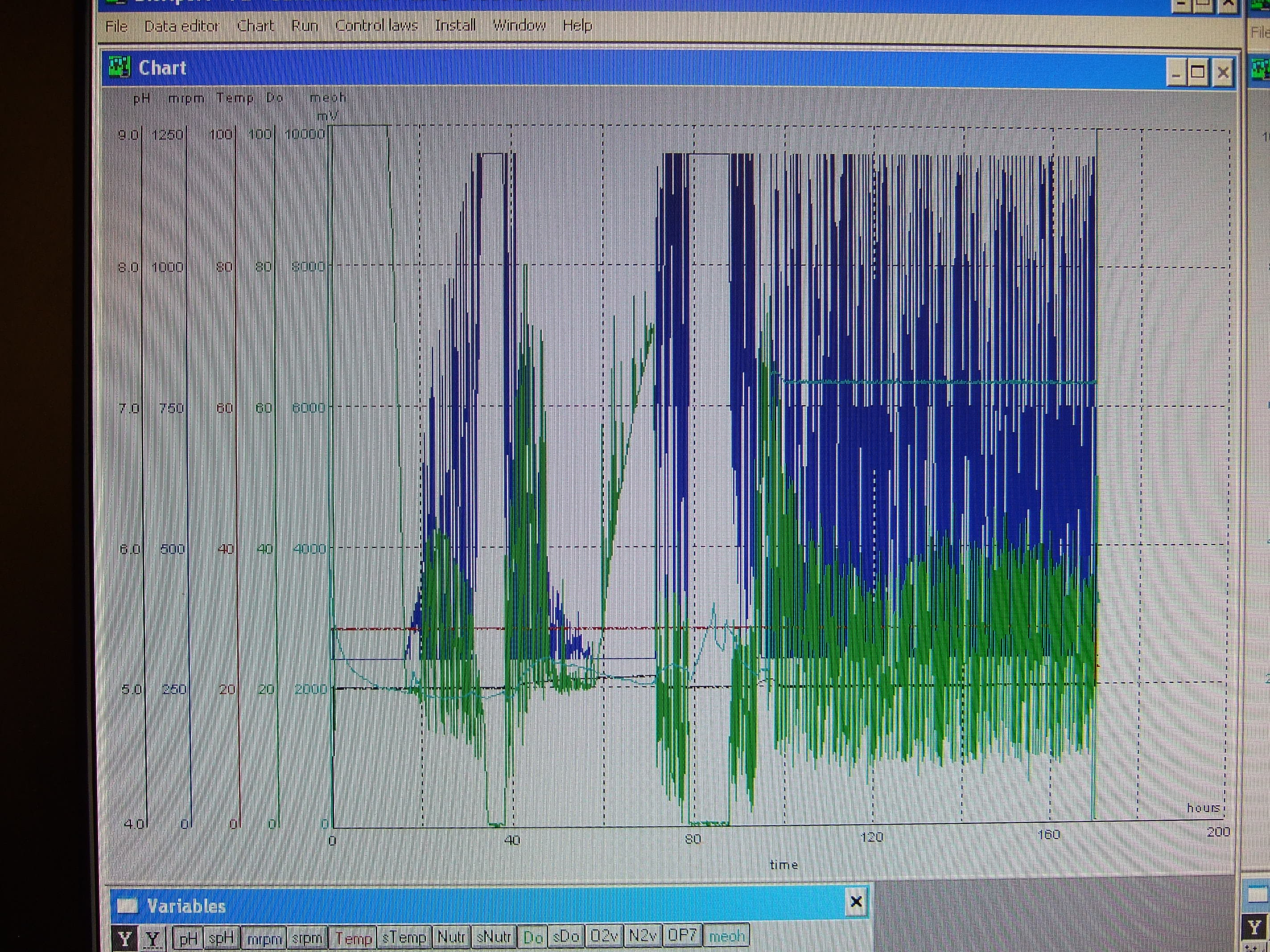This screenshot has height=952, width=1270.
Task: Toggle the Temp variable button
Action: [x=353, y=938]
